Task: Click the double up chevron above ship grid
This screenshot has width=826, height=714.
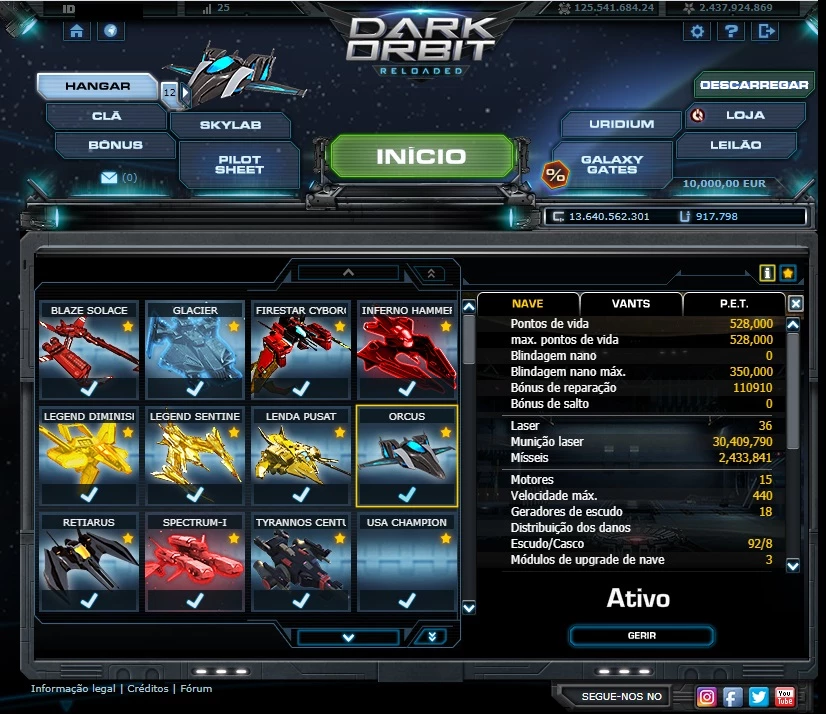Action: pos(431,273)
